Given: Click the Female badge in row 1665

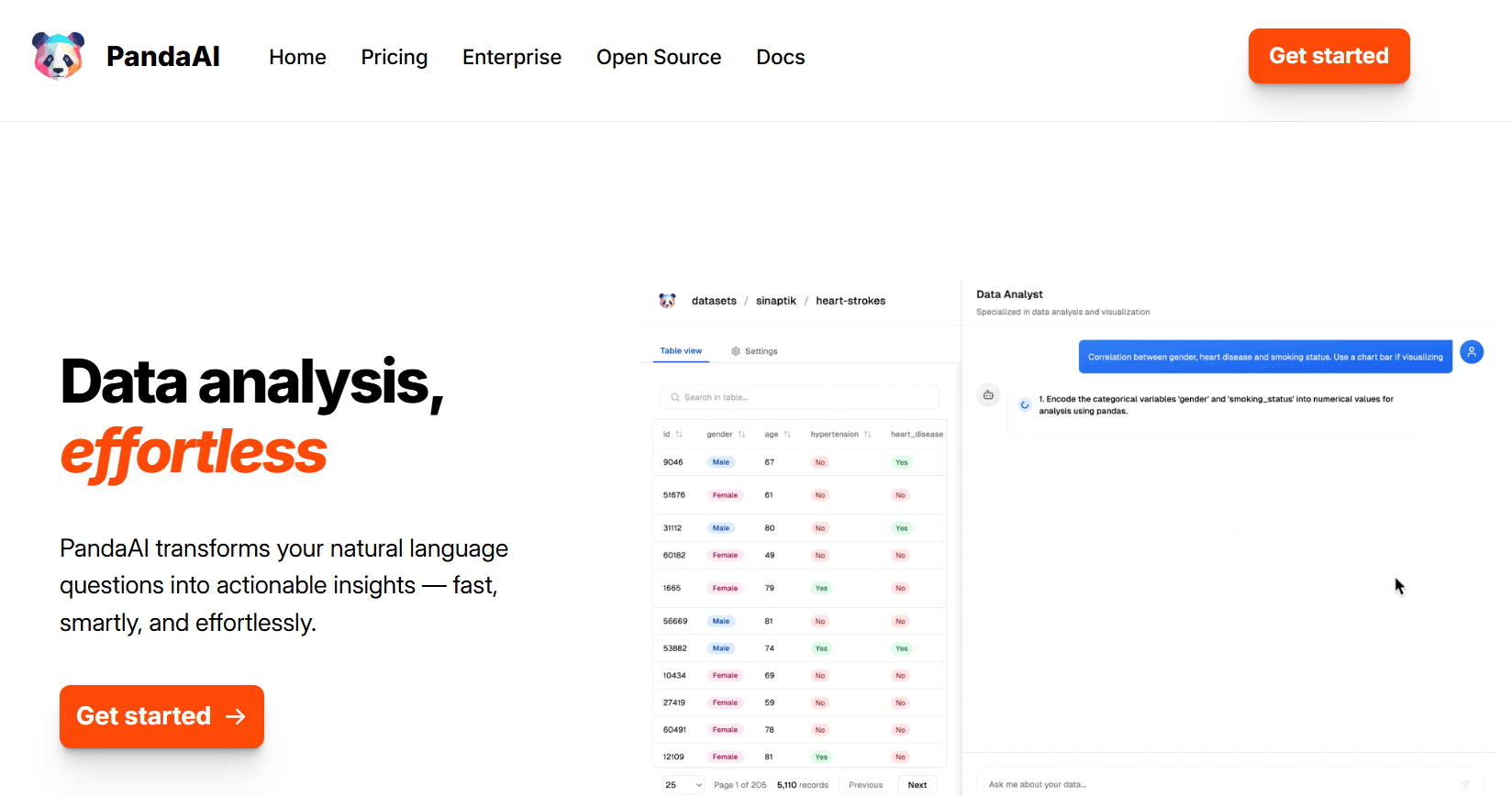Looking at the screenshot, I should pos(725,589).
